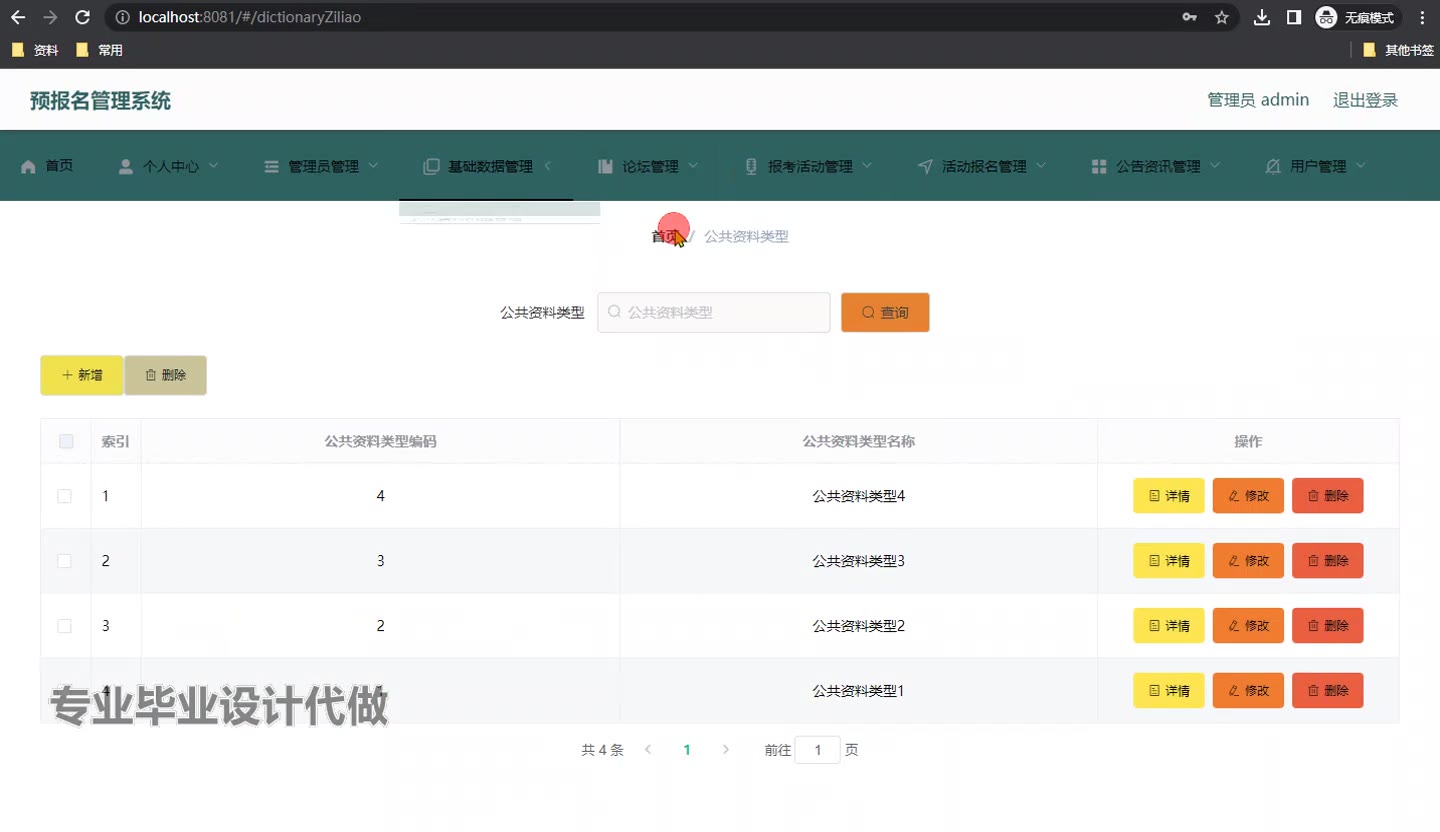This screenshot has height=832, width=1440.
Task: Tick the select-all checkbox in table header
Action: (66, 441)
